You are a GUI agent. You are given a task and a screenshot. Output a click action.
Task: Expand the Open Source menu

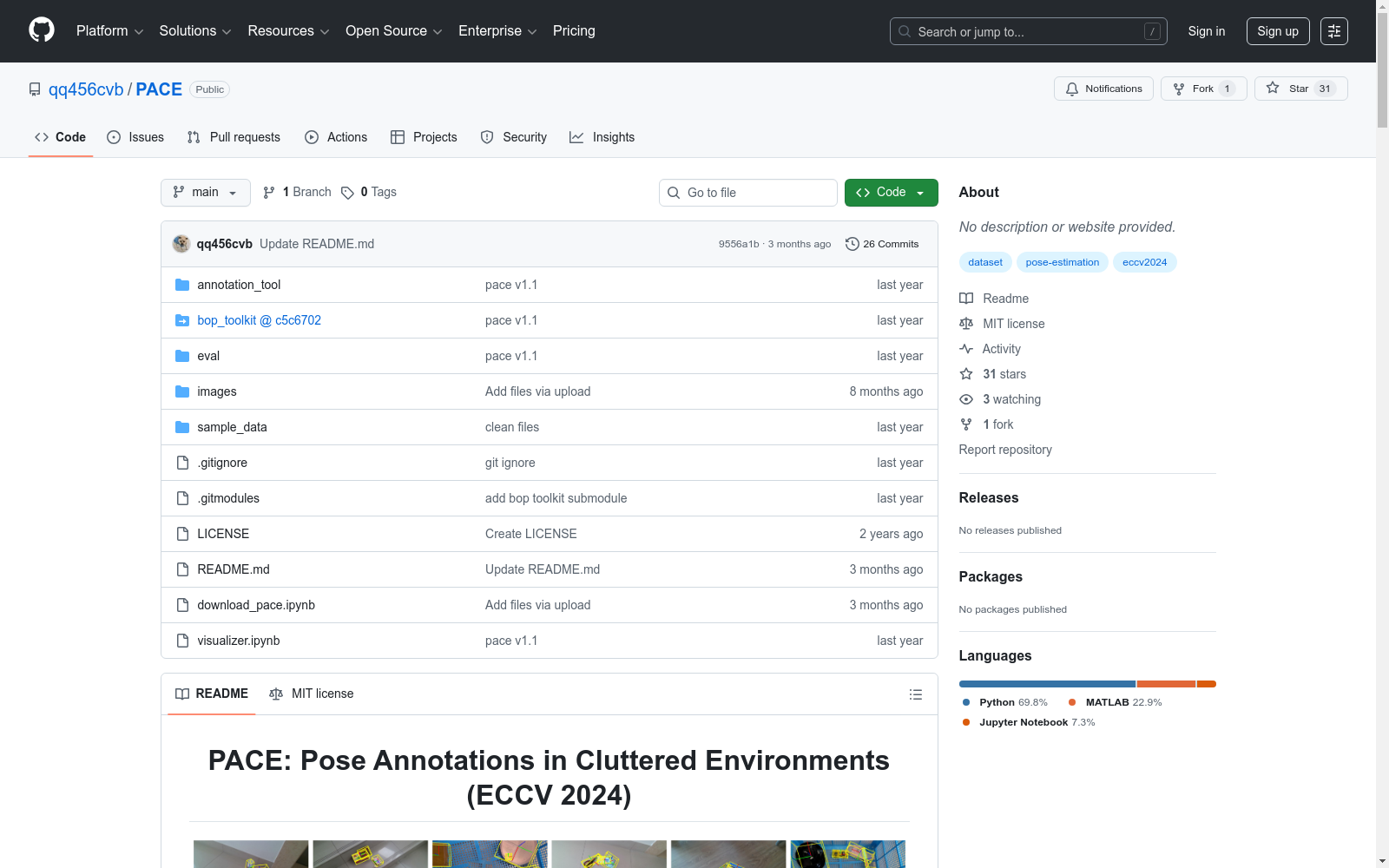click(x=394, y=31)
